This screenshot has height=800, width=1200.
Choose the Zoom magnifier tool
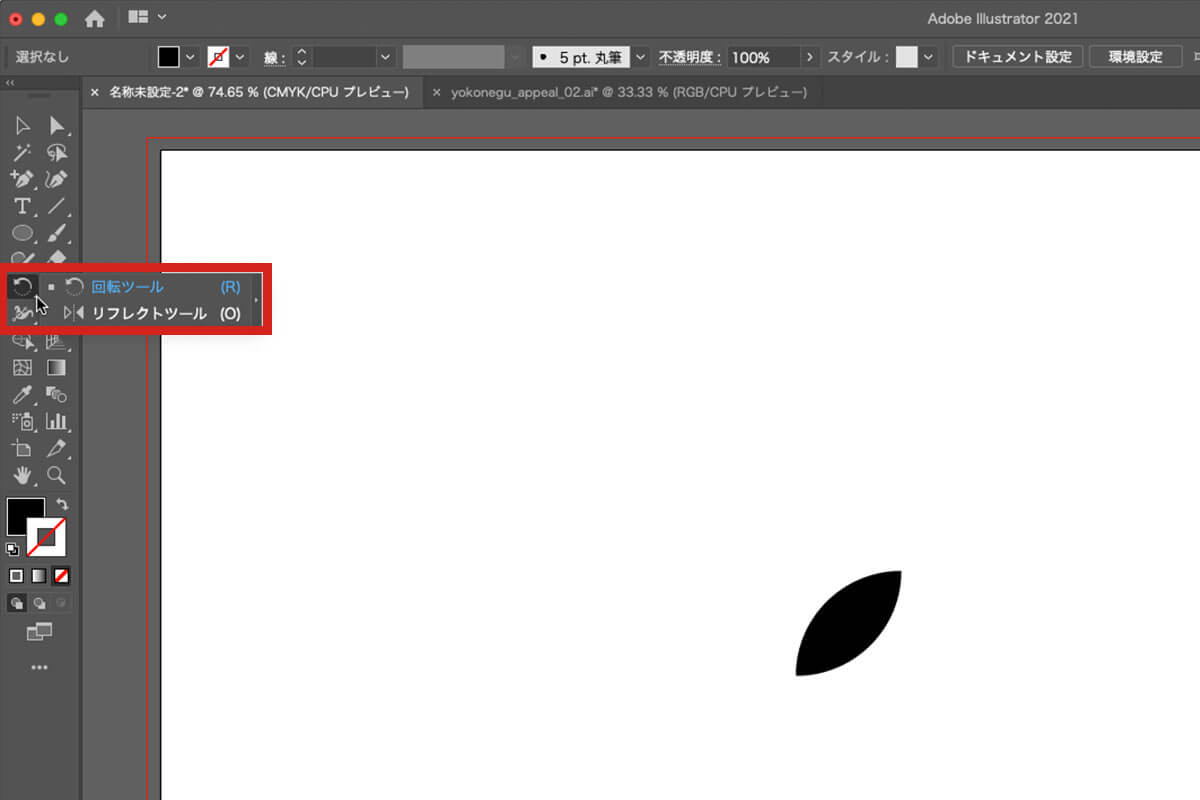click(57, 476)
